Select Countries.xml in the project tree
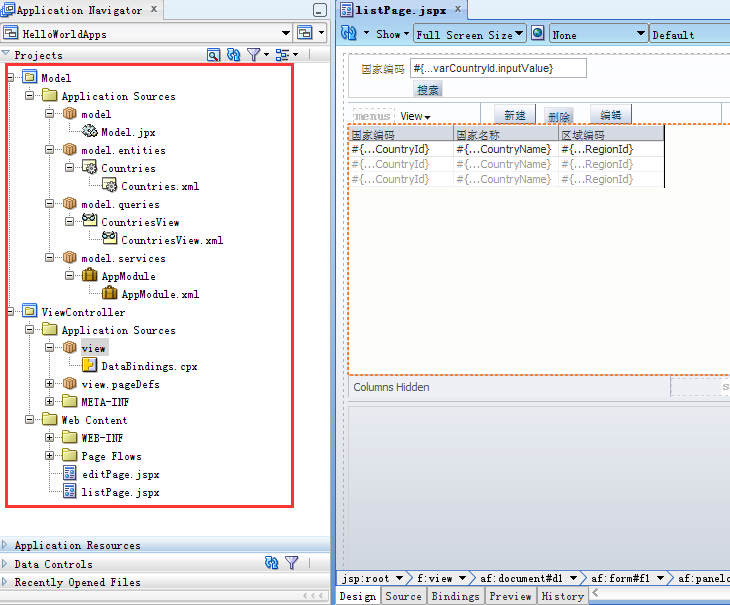This screenshot has height=605, width=730. (160, 186)
